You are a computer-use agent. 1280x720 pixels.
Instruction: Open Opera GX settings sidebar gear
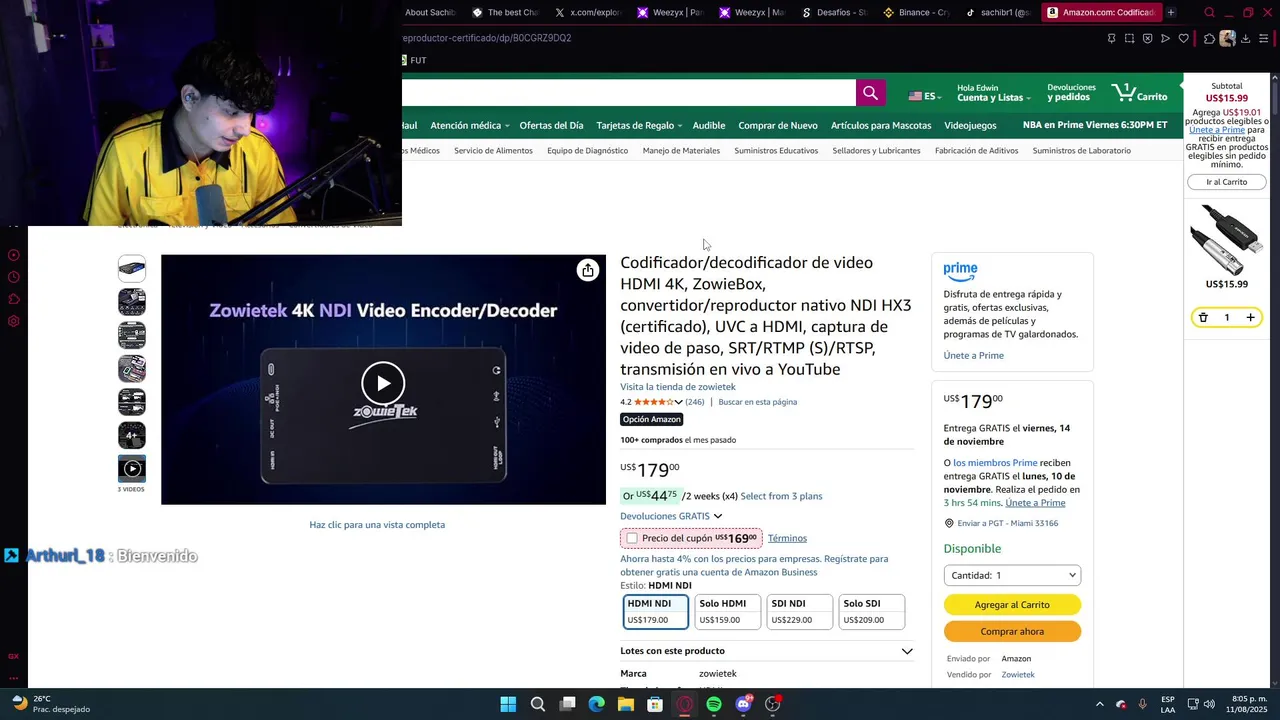[x=14, y=321]
